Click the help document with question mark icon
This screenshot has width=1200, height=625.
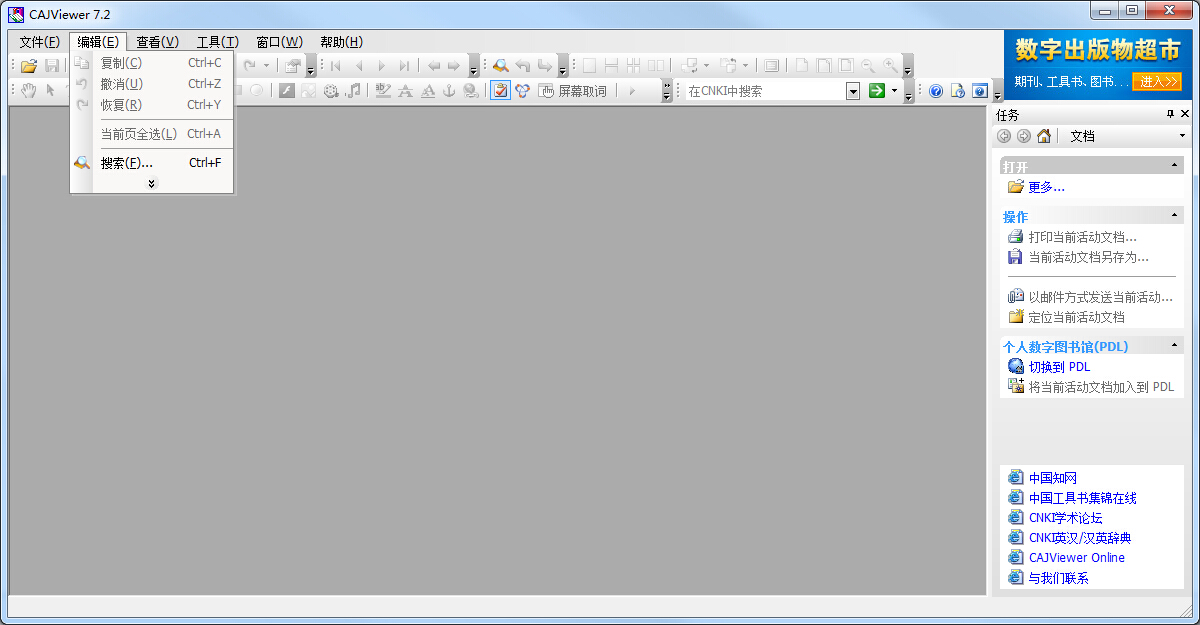tap(957, 91)
